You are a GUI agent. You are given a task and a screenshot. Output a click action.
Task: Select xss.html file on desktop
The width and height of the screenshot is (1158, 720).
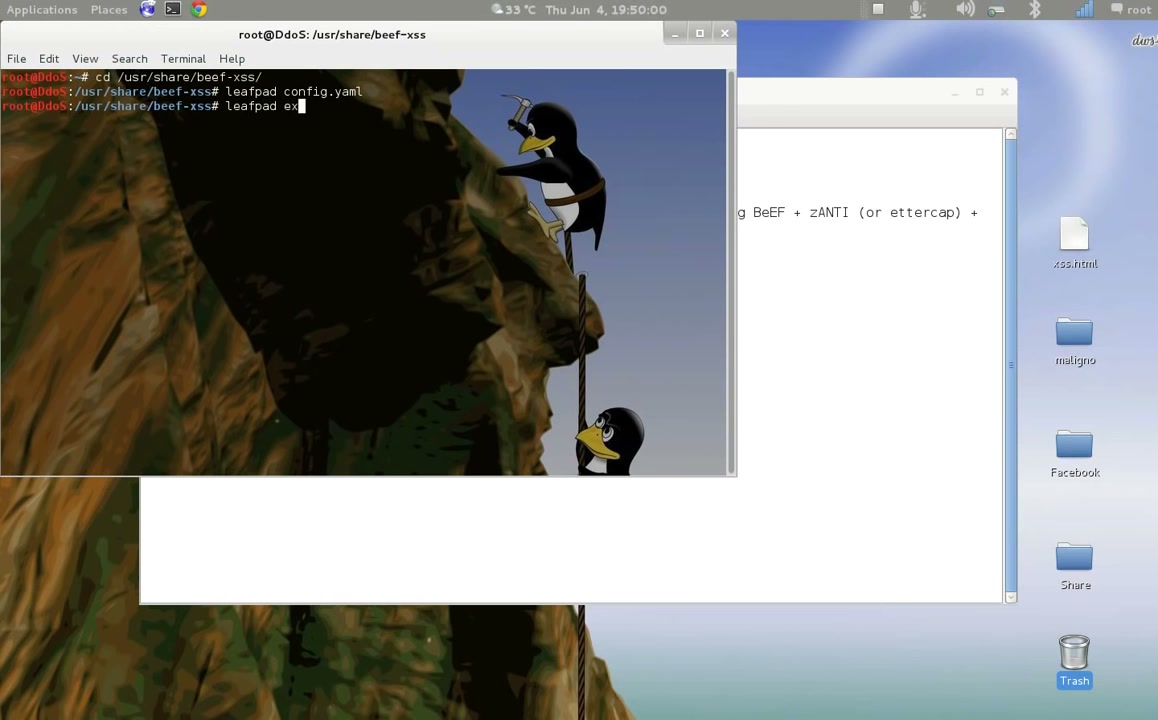pos(1075,243)
